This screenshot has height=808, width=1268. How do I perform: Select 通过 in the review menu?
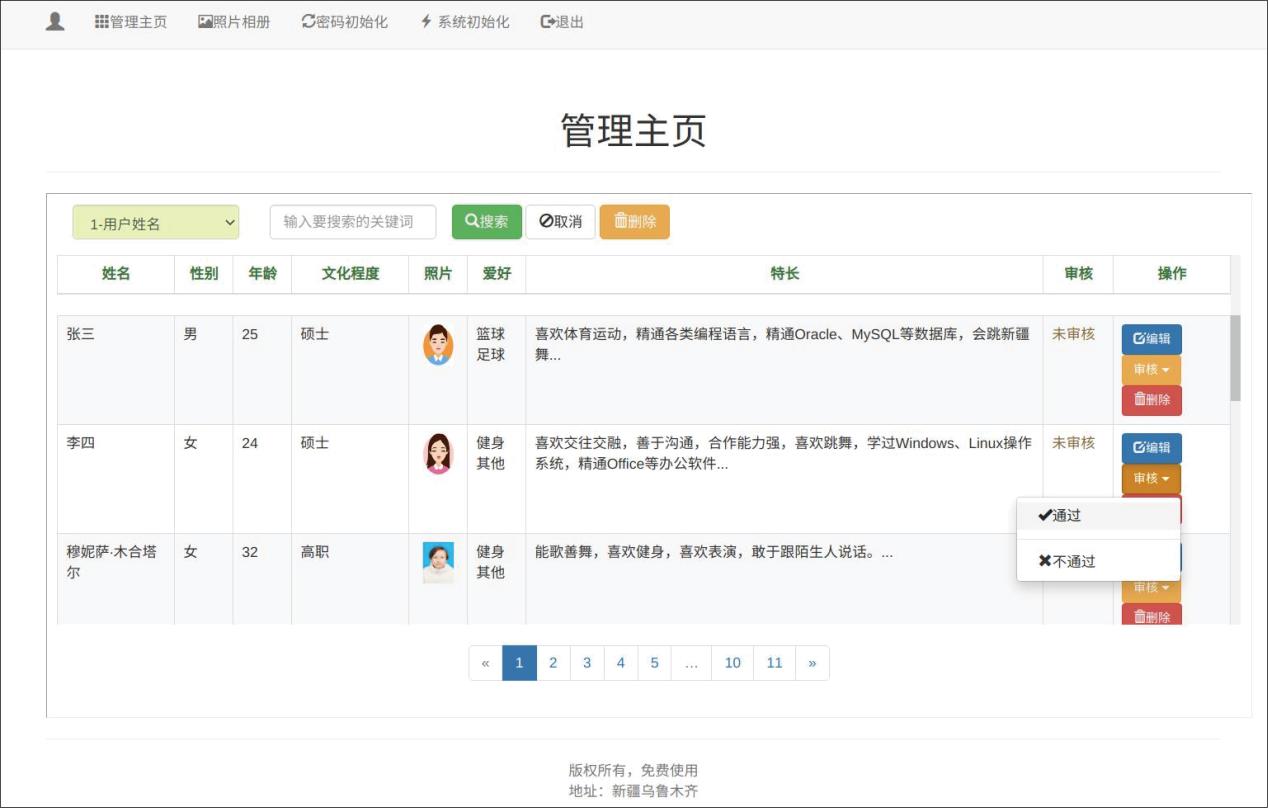(1060, 516)
